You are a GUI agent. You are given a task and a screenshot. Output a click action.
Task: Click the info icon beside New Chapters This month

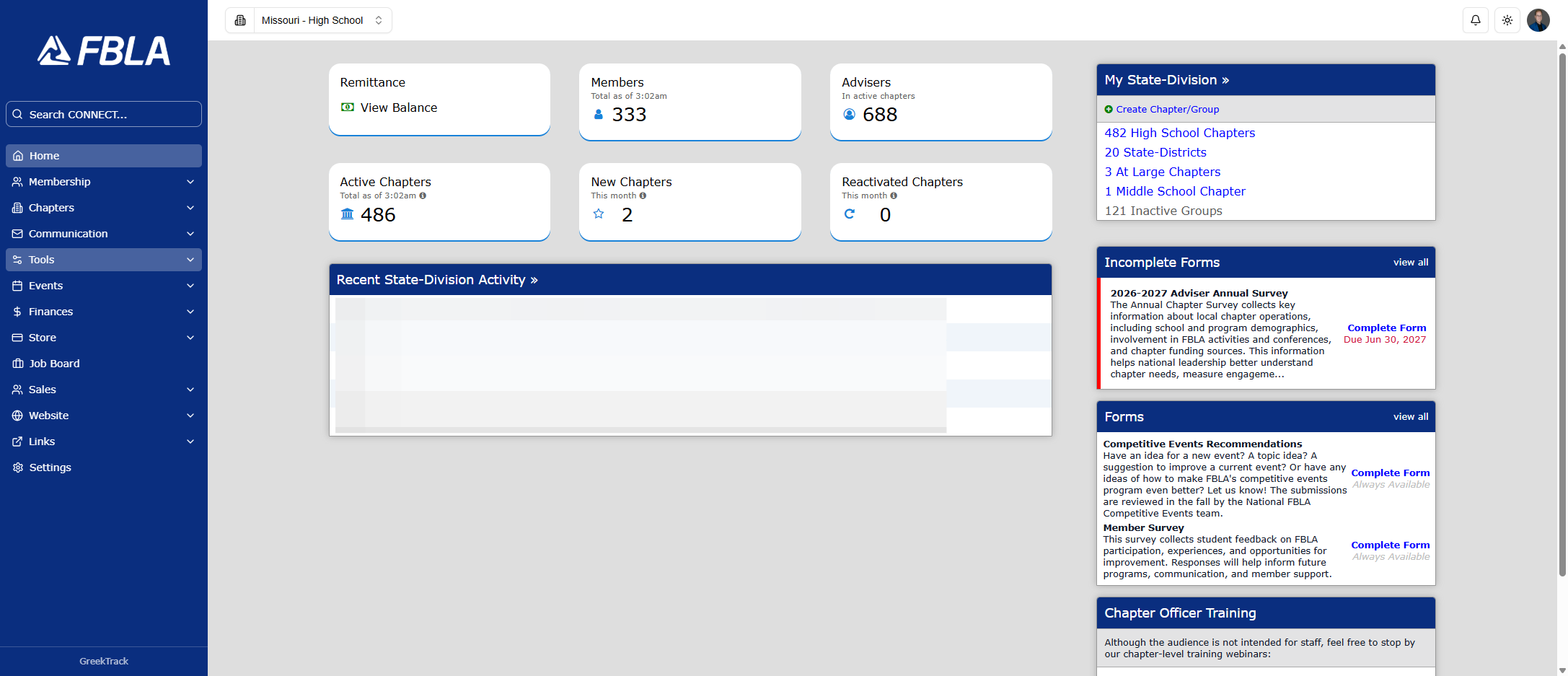643,196
